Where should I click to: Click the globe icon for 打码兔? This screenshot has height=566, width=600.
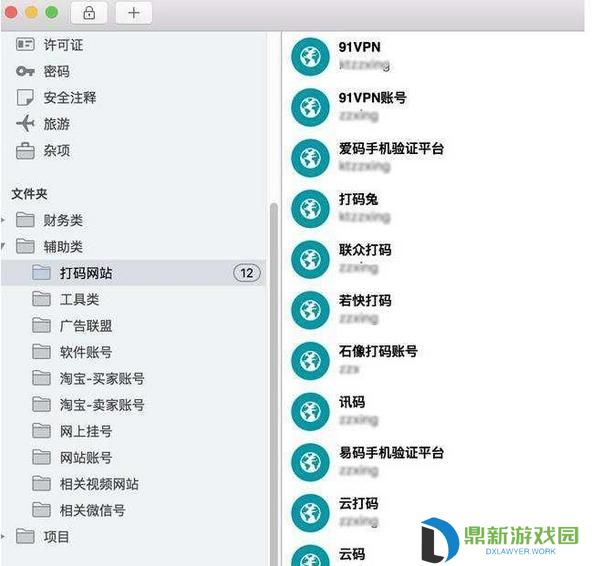[x=310, y=209]
